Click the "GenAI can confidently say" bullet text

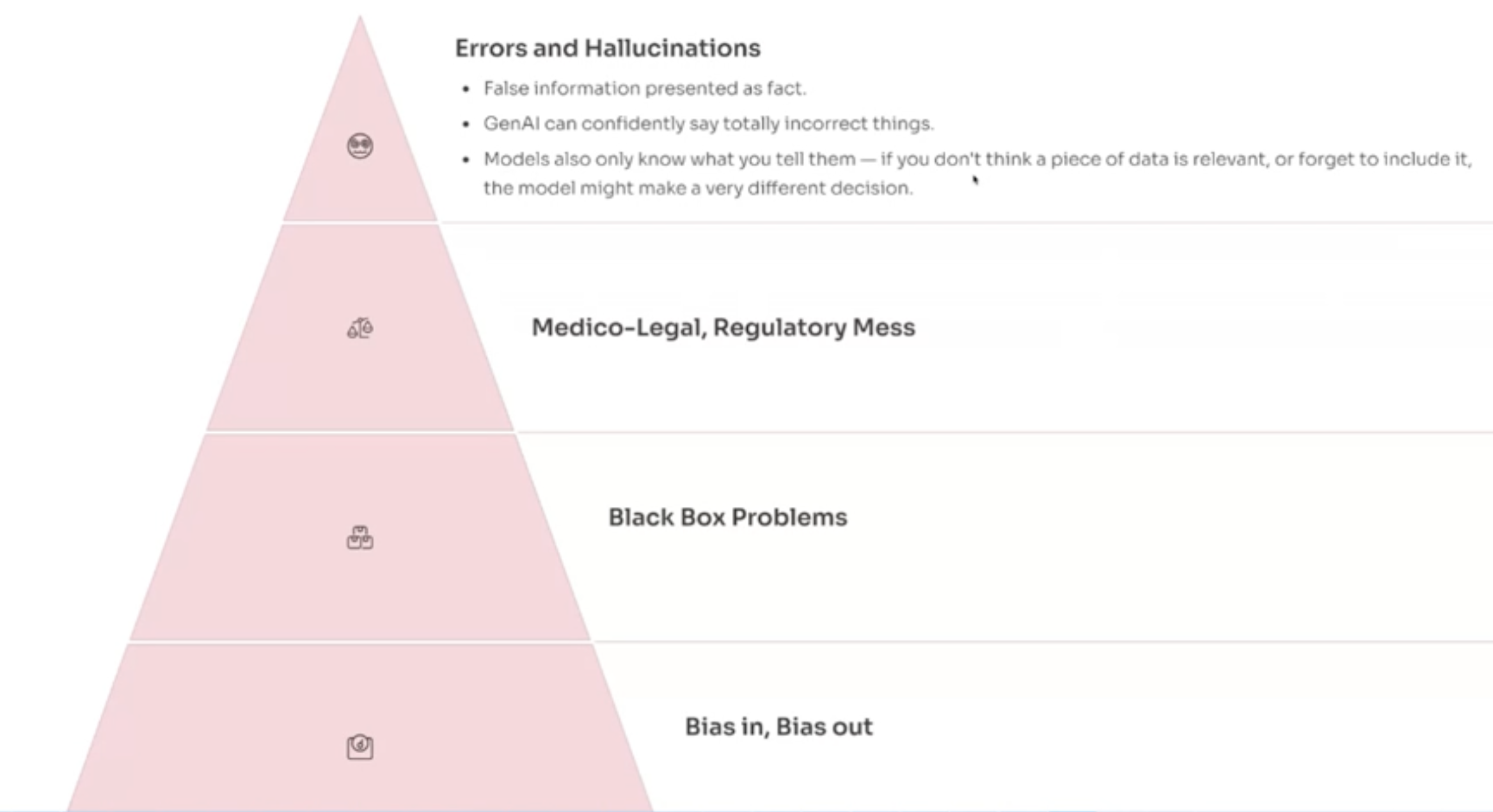[708, 123]
